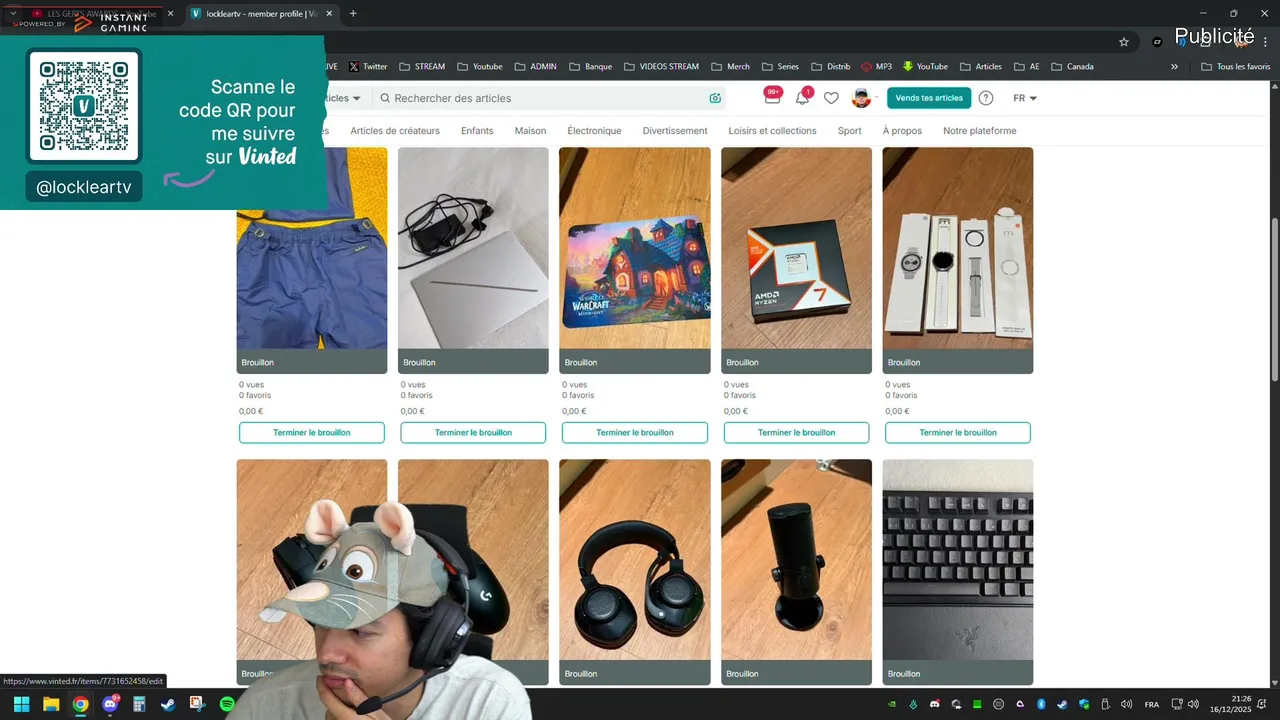The width and height of the screenshot is (1280, 720).
Task: Open the Articles de créateurs category
Action: coord(395,131)
